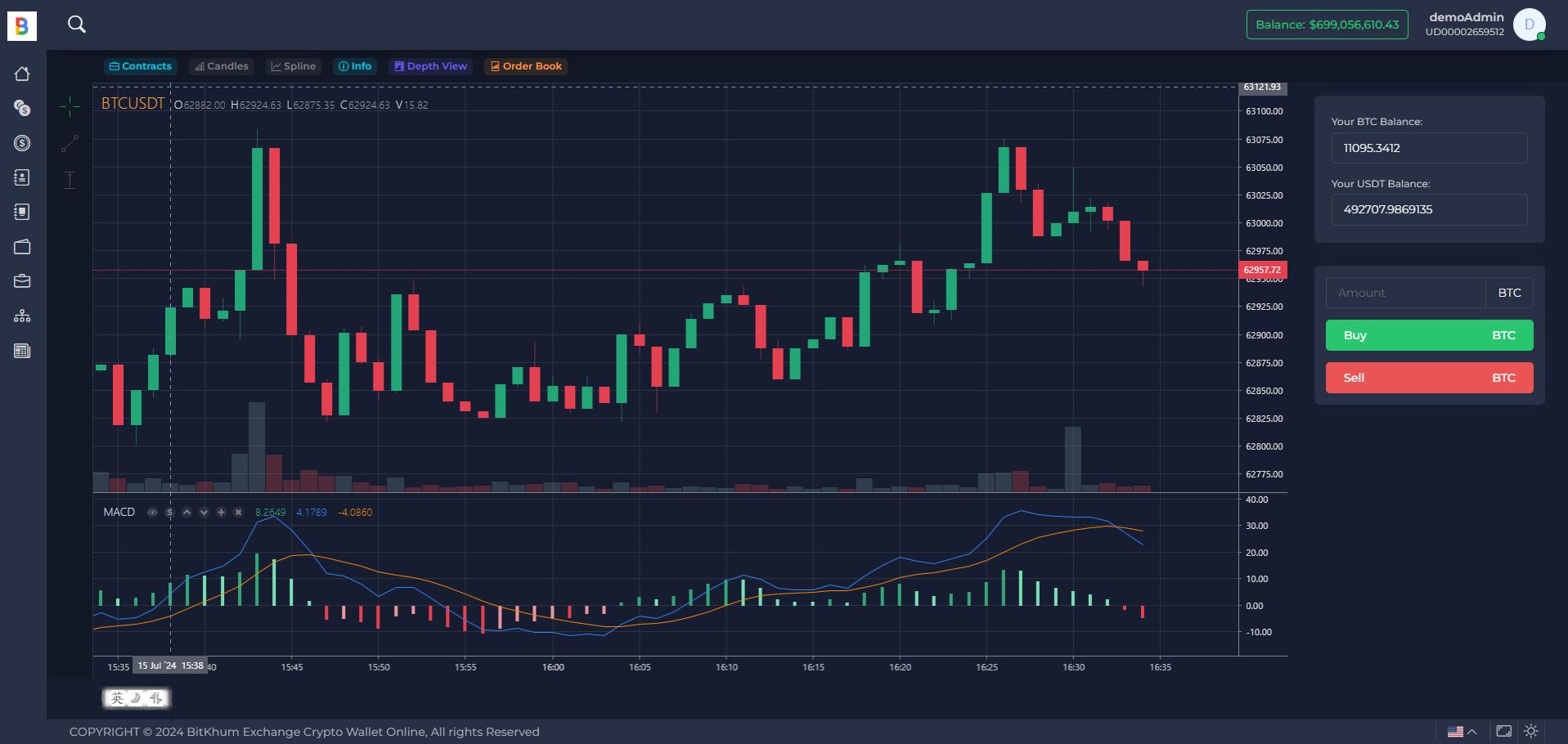The image size is (1568, 744).
Task: Focus the Amount BTC input field
Action: click(x=1405, y=293)
